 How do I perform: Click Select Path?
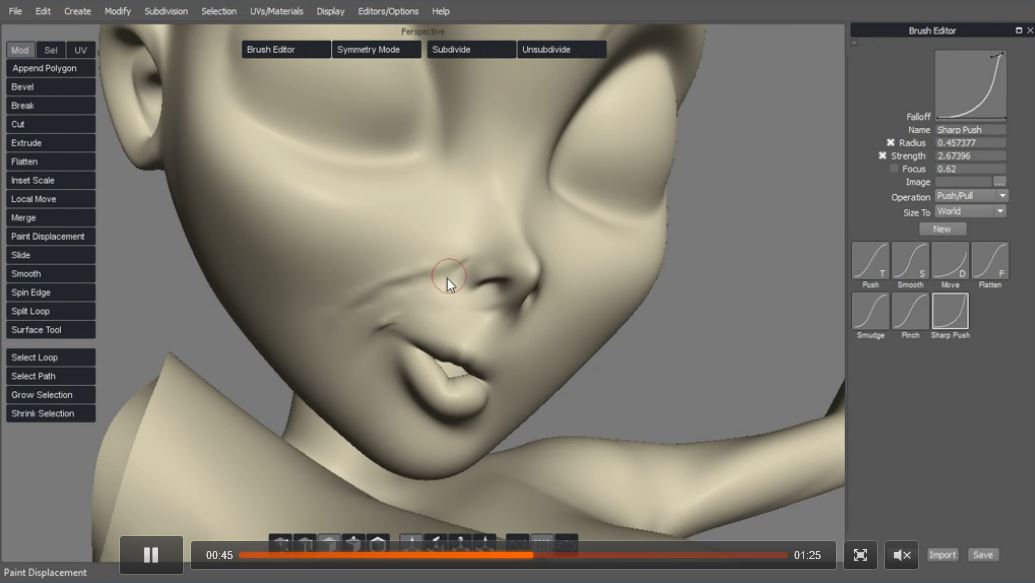tap(51, 376)
